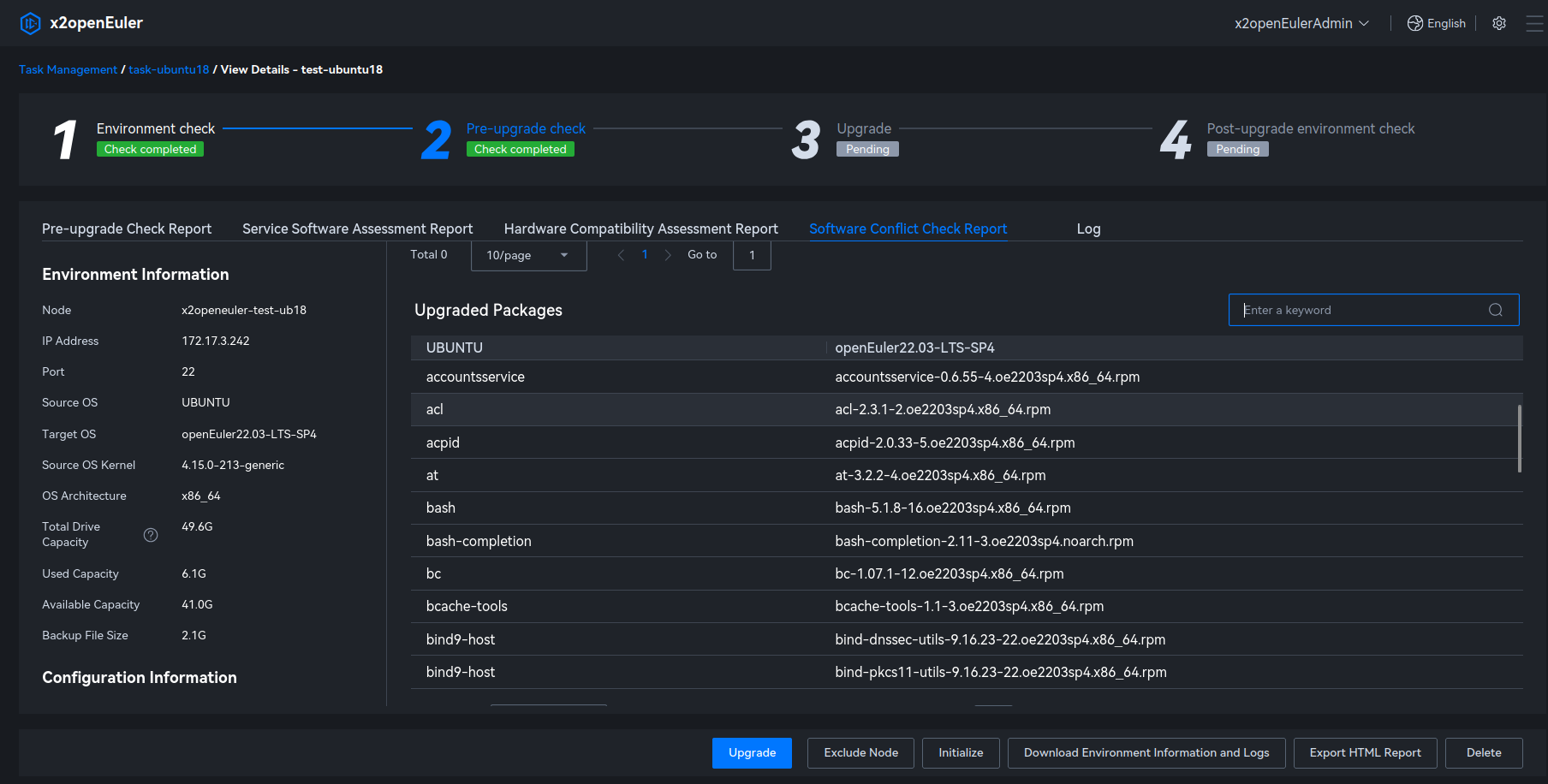Open the Log tab
The width and height of the screenshot is (1548, 784).
(1088, 229)
